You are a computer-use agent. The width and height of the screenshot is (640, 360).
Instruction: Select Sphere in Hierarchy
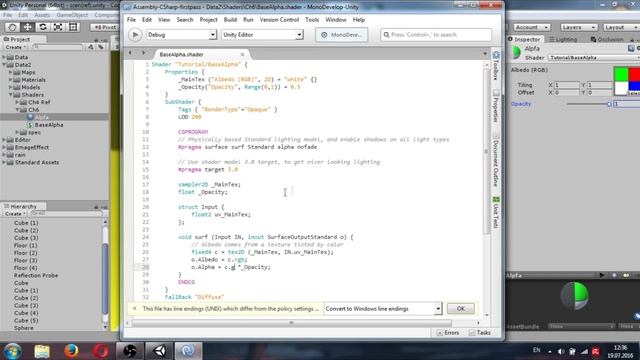(x=24, y=328)
